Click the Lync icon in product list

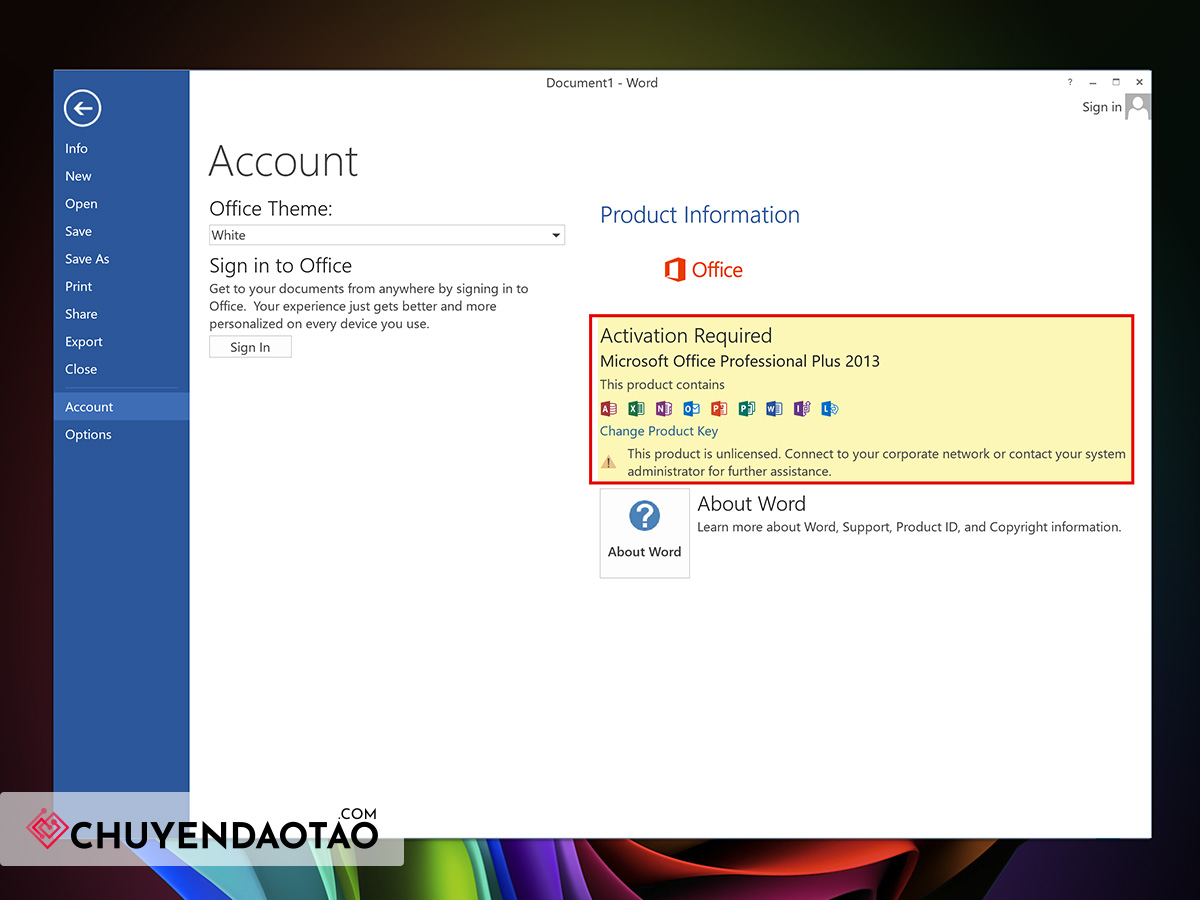[x=829, y=408]
